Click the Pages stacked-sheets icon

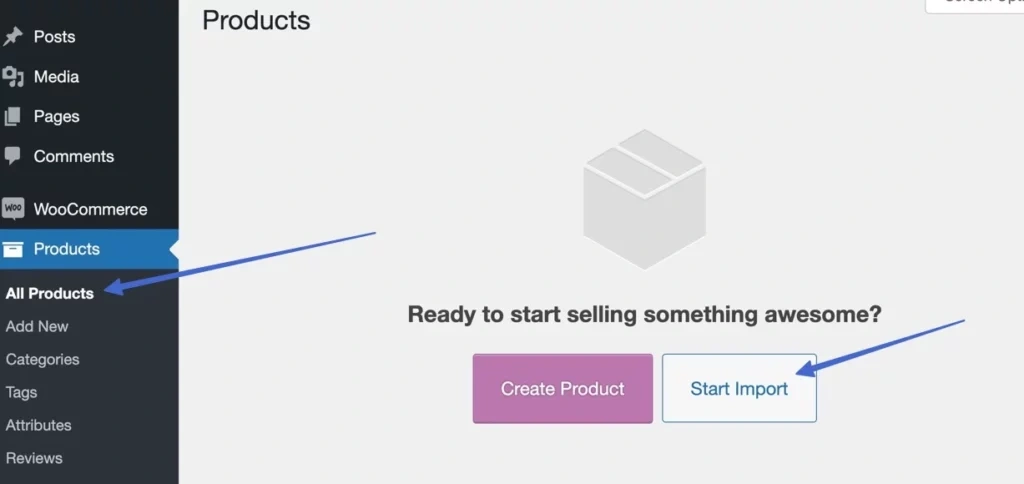(12, 117)
